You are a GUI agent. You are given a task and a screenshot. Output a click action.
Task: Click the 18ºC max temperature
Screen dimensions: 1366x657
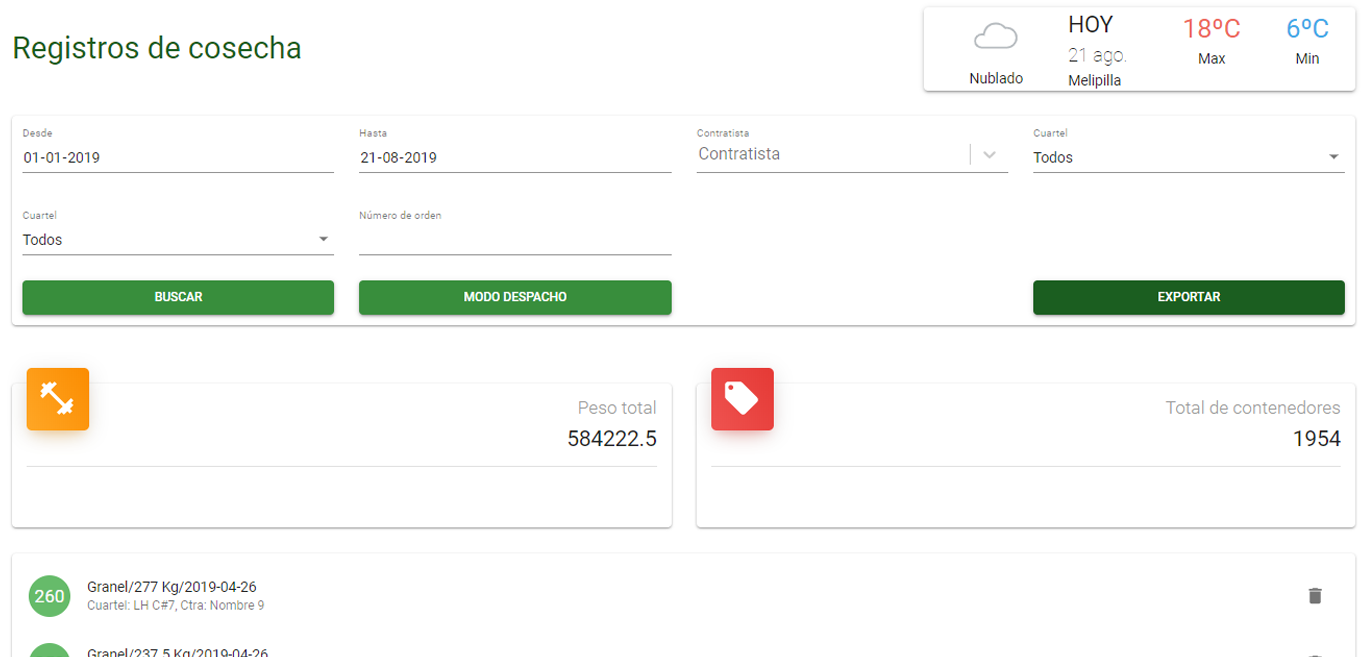click(1211, 29)
